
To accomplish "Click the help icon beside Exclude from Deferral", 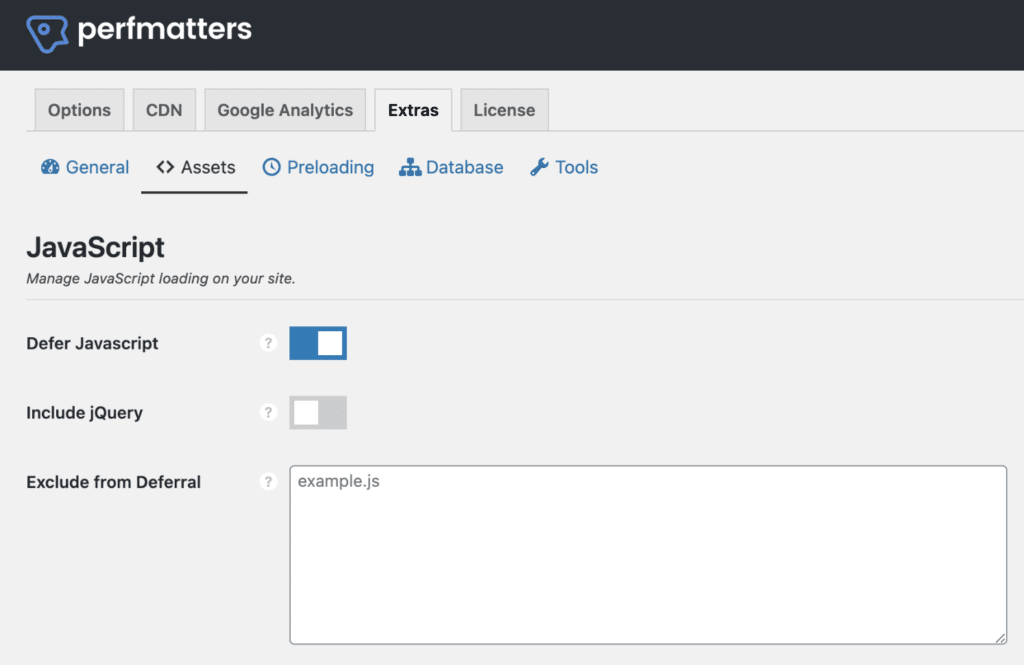I will click(x=268, y=481).
